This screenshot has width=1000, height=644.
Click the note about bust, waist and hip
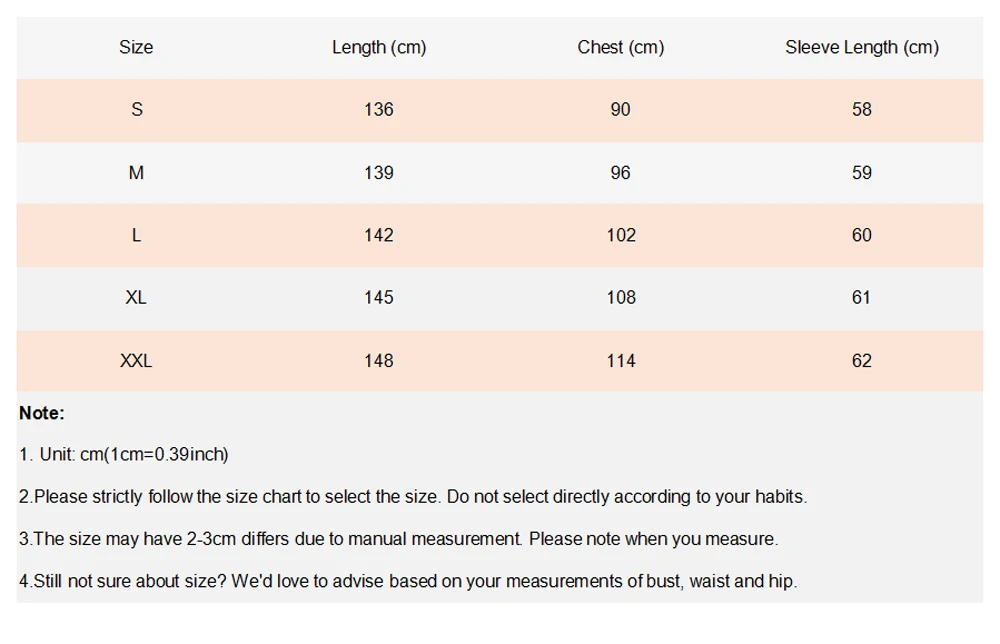(408, 582)
